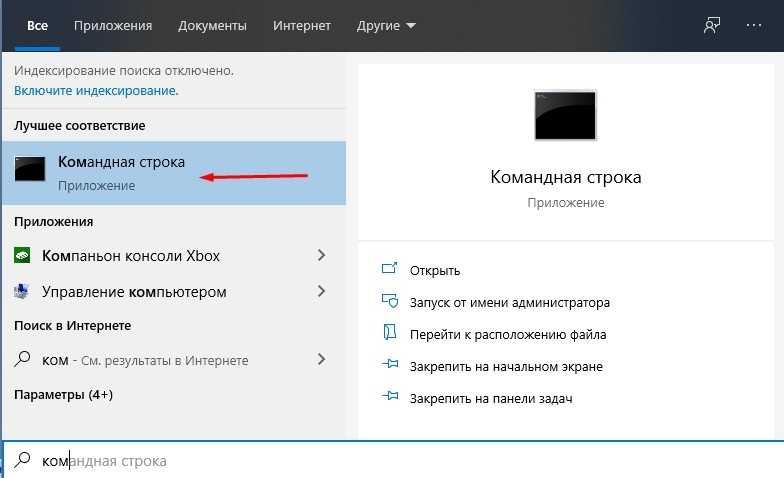Select the Документы tab
Viewport: 784px width, 478px height.
click(x=212, y=26)
